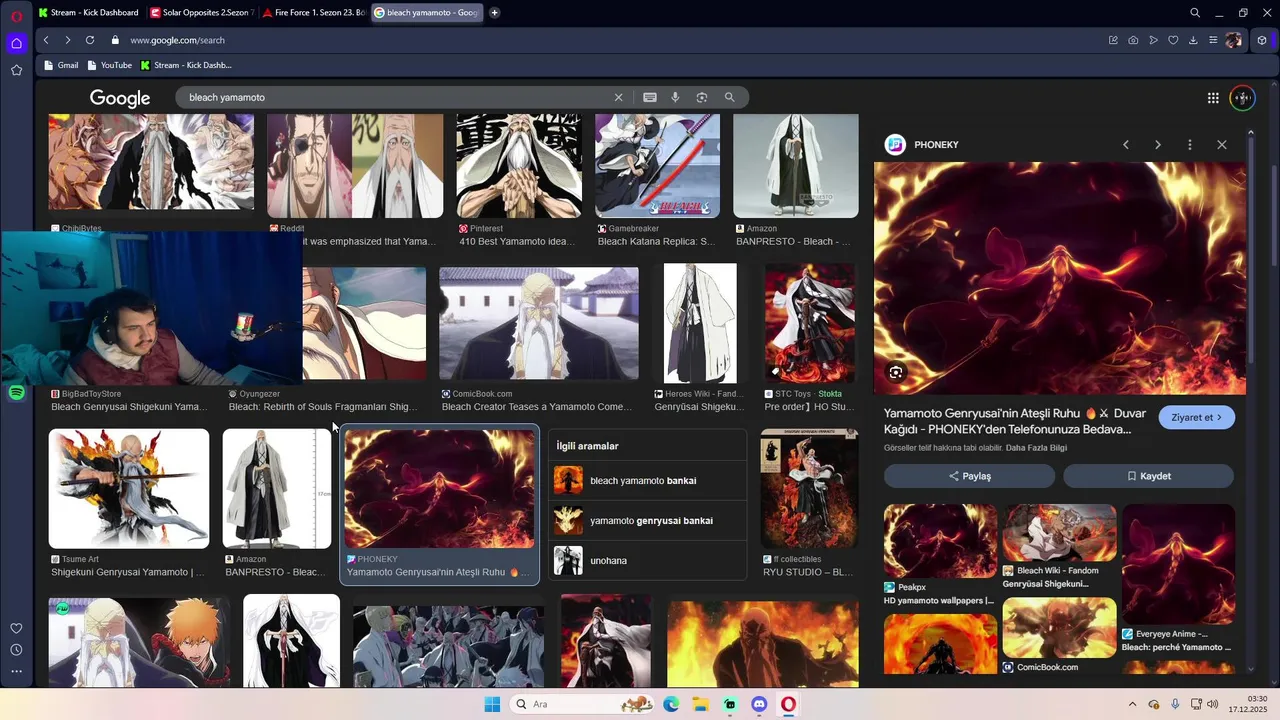Image resolution: width=1280 pixels, height=720 pixels.
Task: Launch Microsoft Edge from taskbar
Action: (x=671, y=704)
